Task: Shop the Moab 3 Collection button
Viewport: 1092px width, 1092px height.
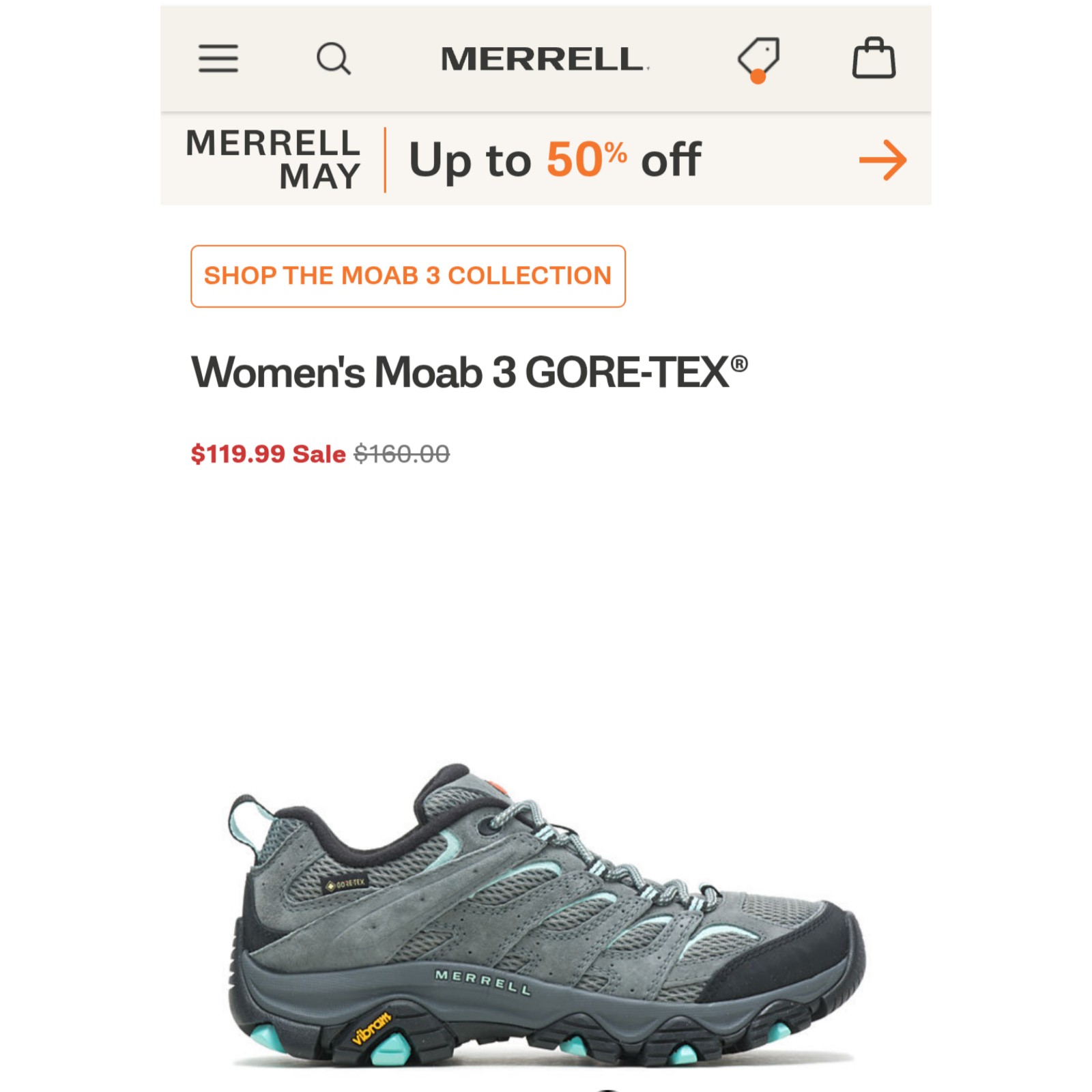Action: pos(408,276)
